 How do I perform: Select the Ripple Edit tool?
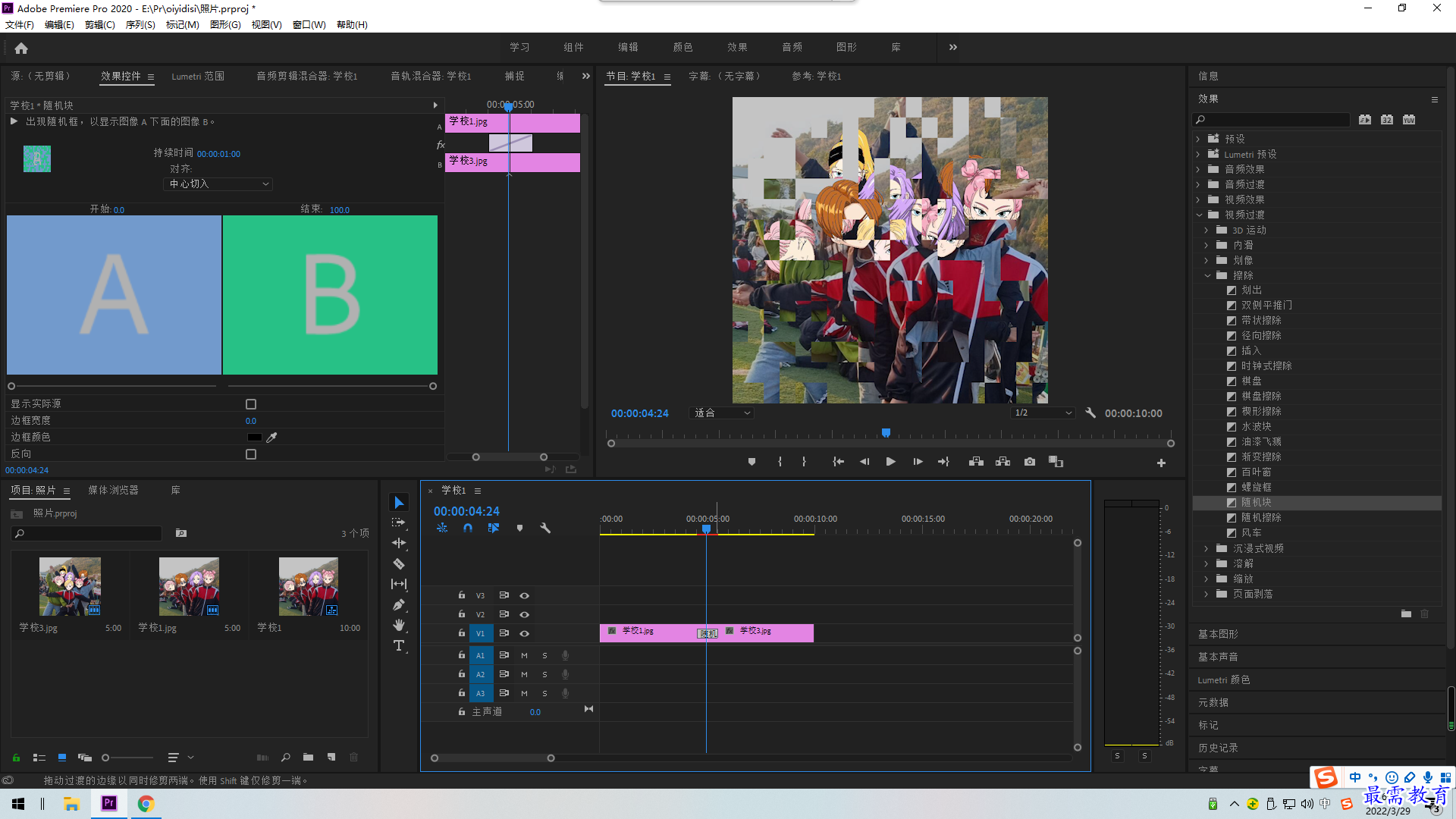399,544
